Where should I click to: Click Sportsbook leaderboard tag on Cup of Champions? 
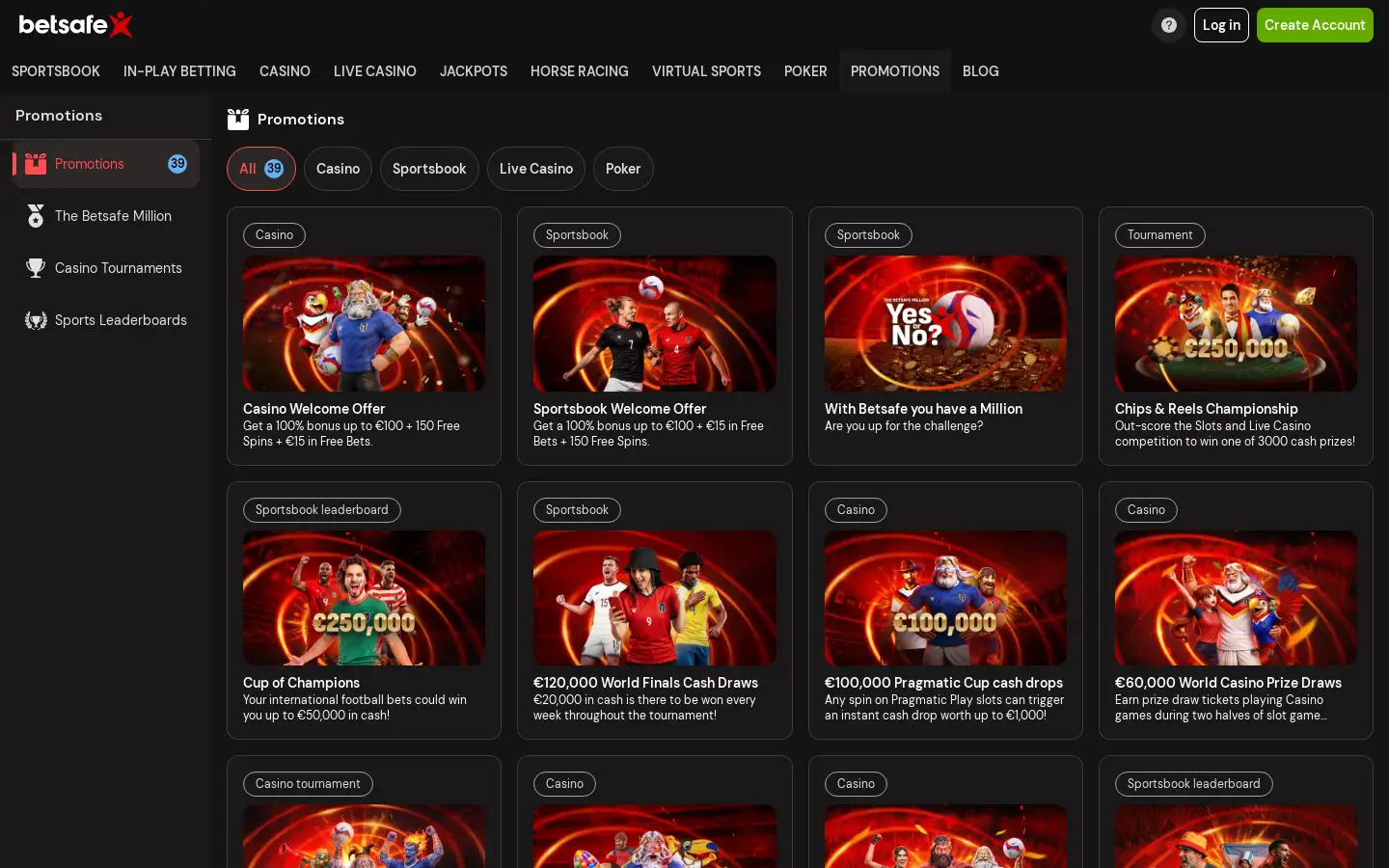pyautogui.click(x=322, y=510)
